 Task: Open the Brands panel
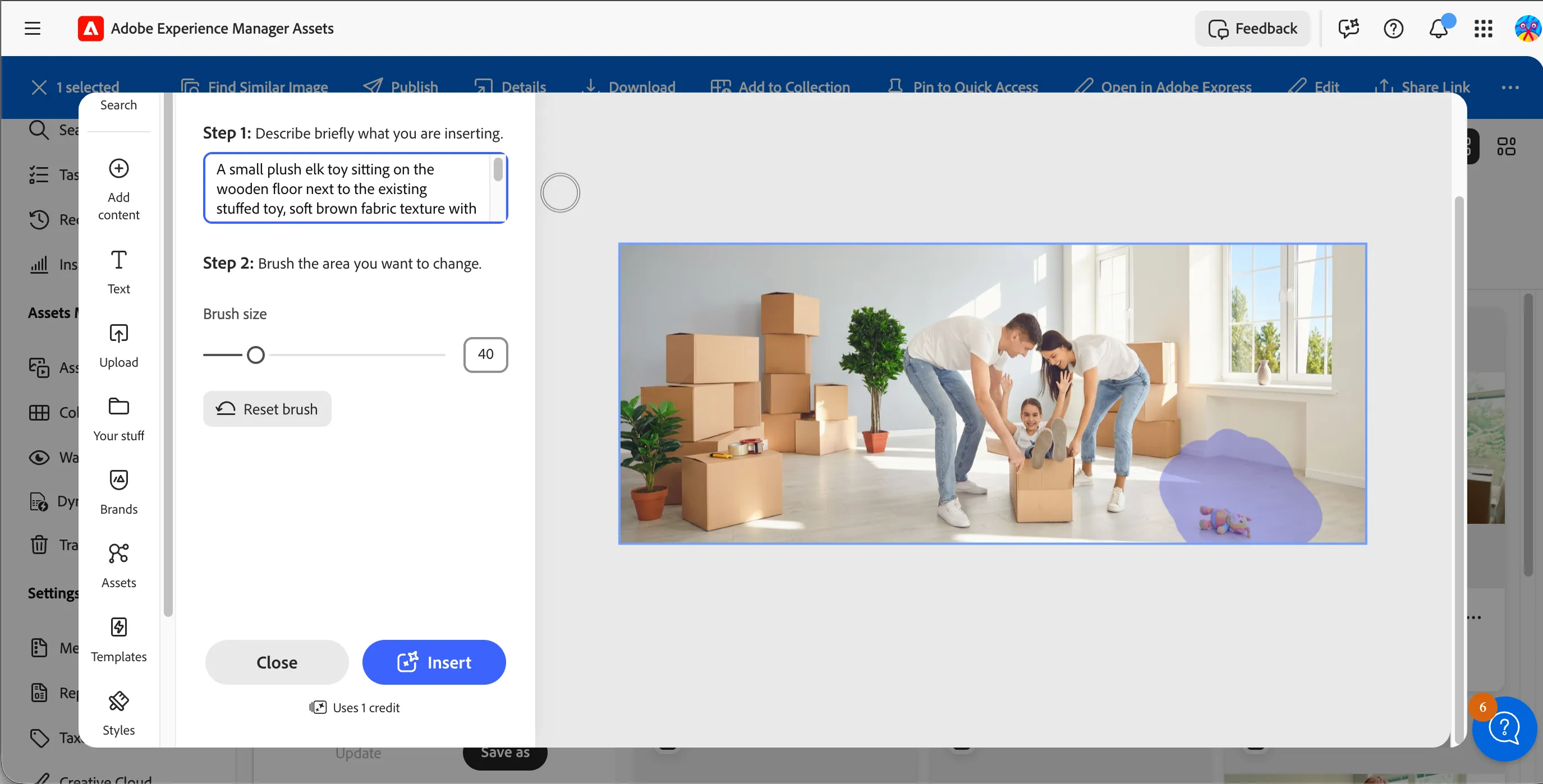(x=118, y=493)
